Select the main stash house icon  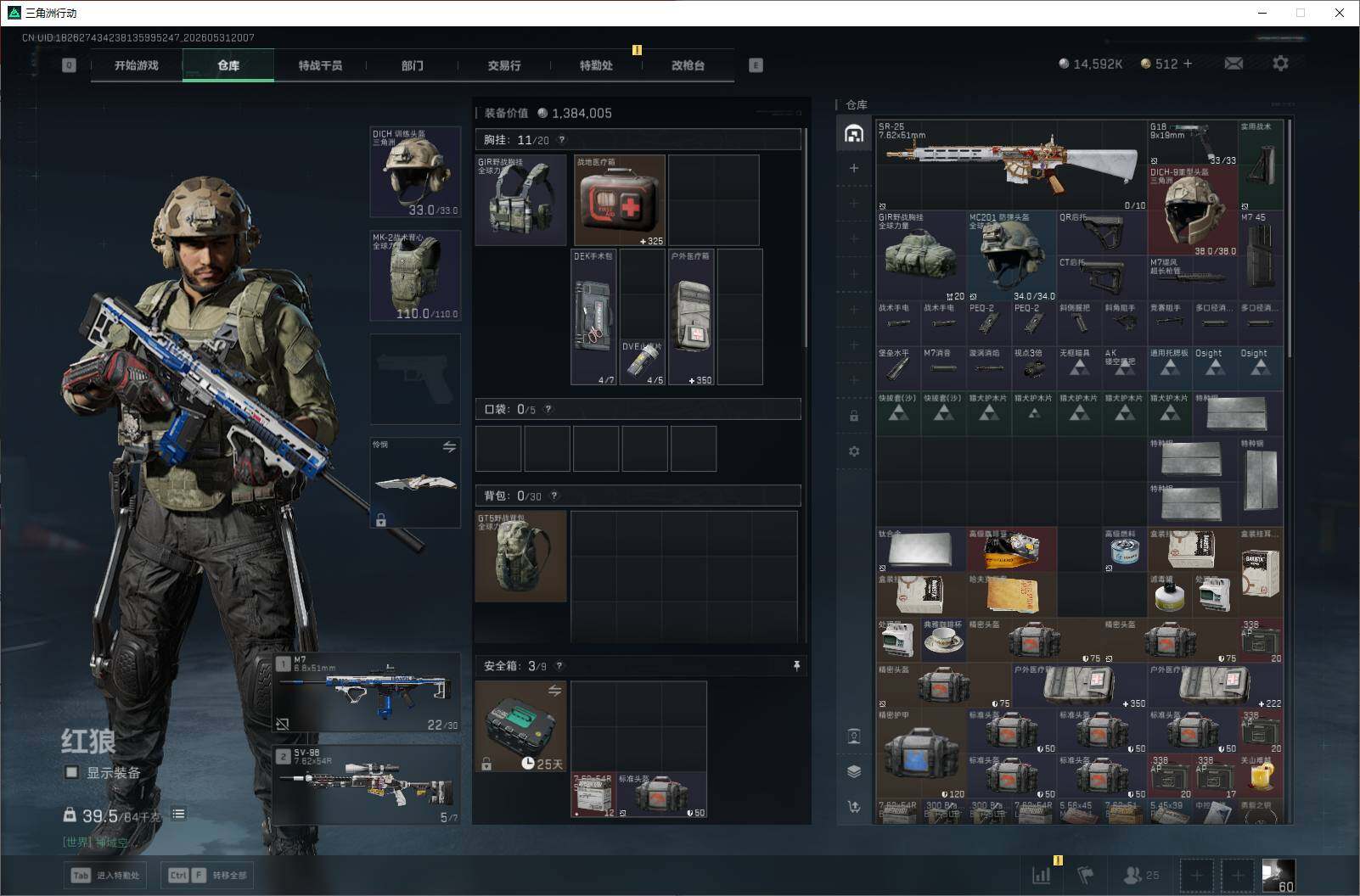tap(854, 133)
